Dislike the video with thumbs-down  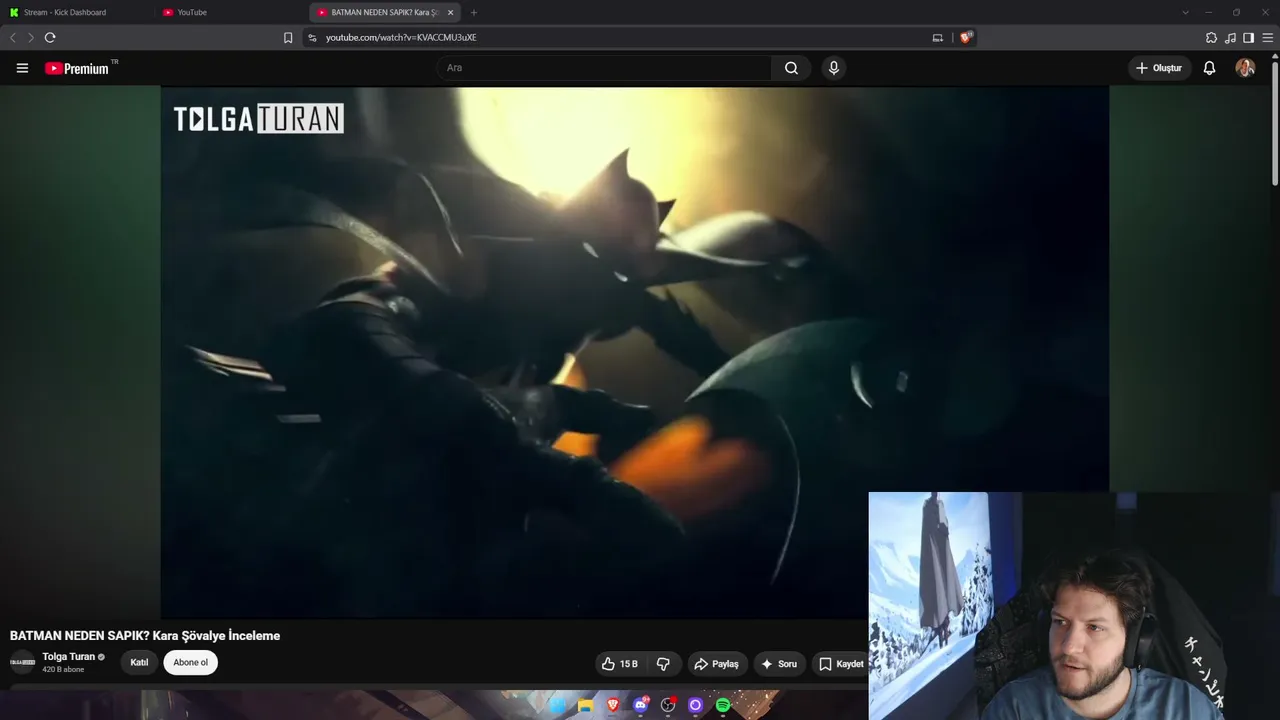pos(663,664)
